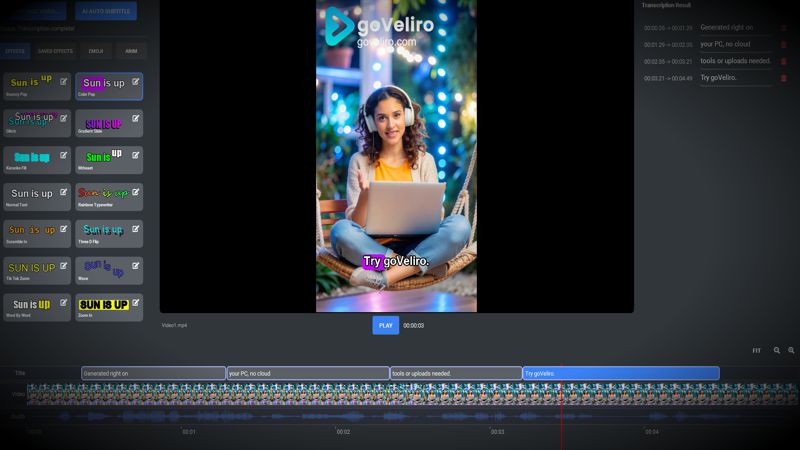Screen dimensions: 800x450
Task: Click the 00:00:03 playback time readout
Action: pos(413,326)
